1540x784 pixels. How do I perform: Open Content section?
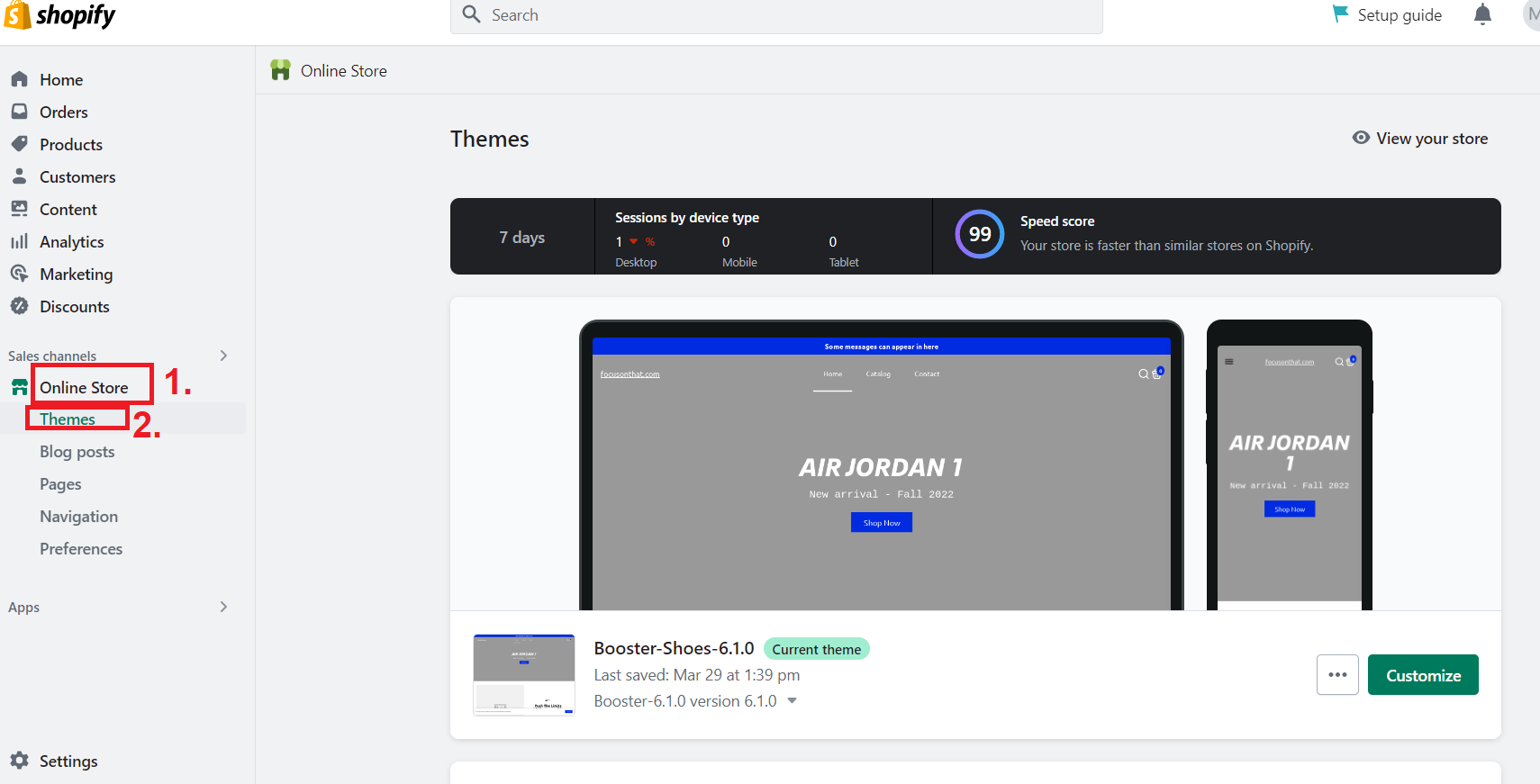[x=68, y=209]
